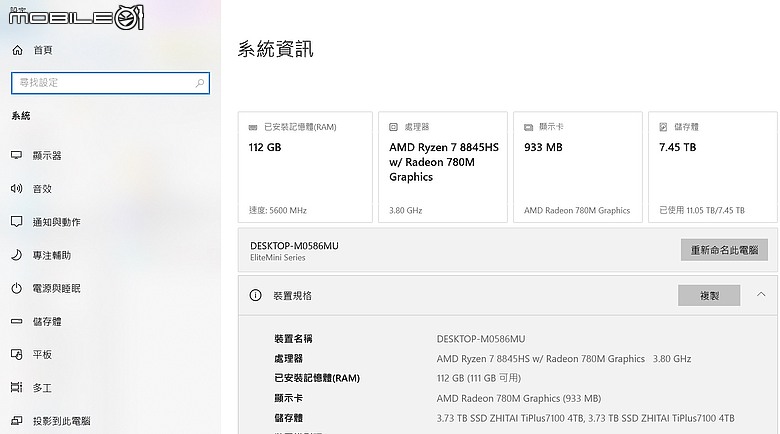
Task: Open the 音效 sound settings
Action: tap(42, 189)
